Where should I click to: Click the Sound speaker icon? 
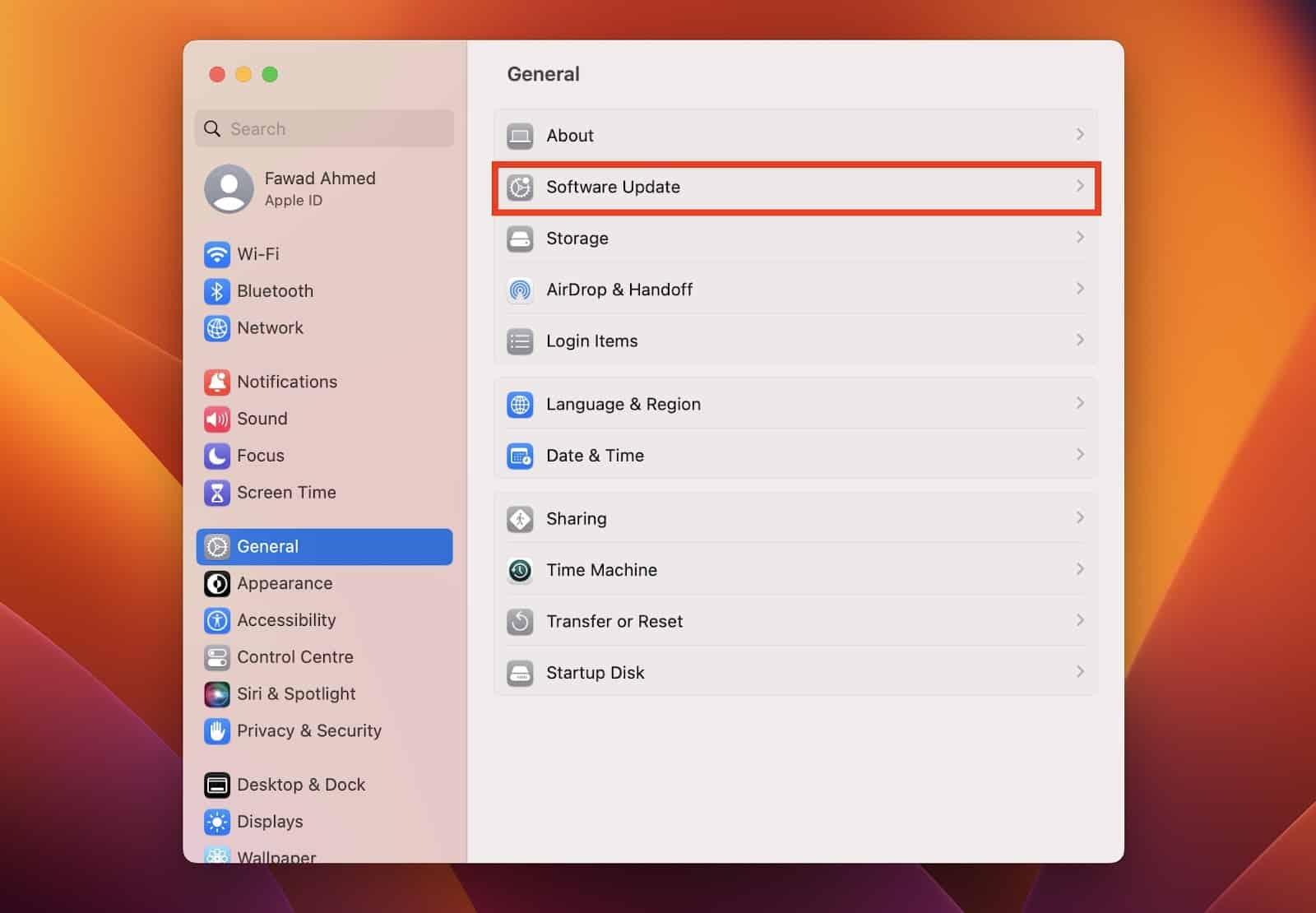[217, 419]
